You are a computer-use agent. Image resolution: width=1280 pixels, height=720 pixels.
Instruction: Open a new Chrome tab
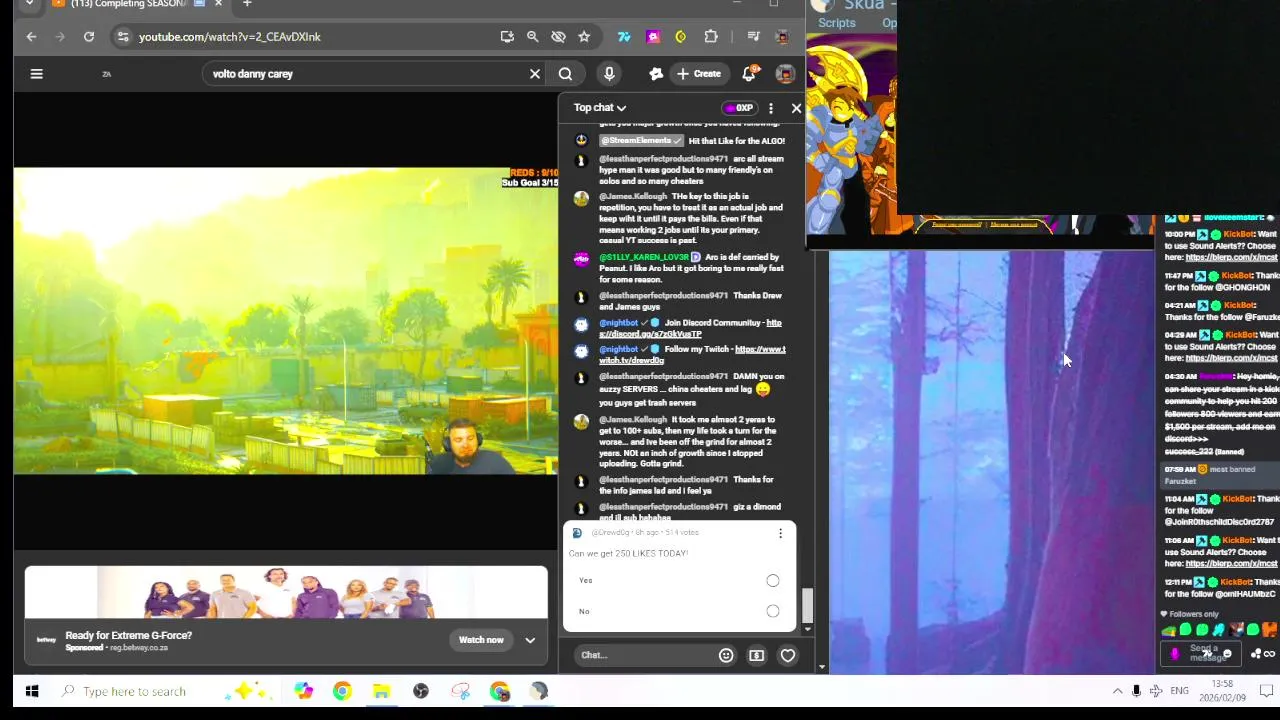click(x=247, y=4)
